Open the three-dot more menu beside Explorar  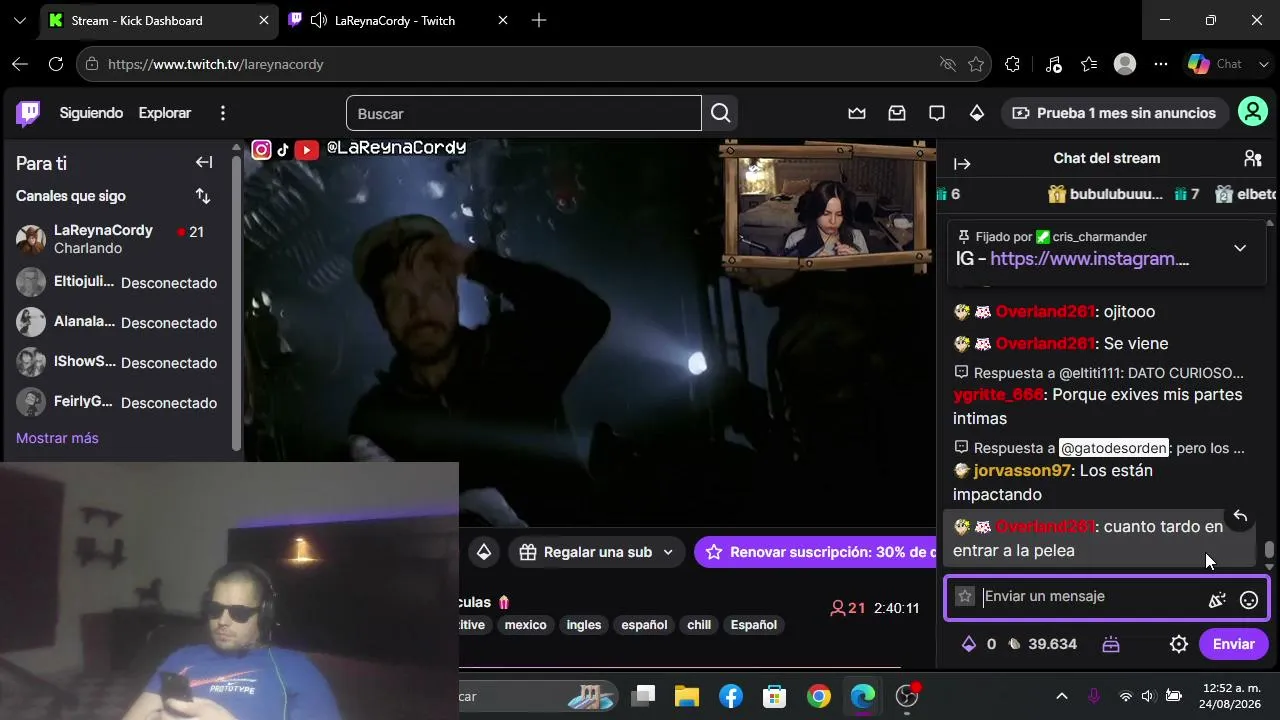[223, 113]
